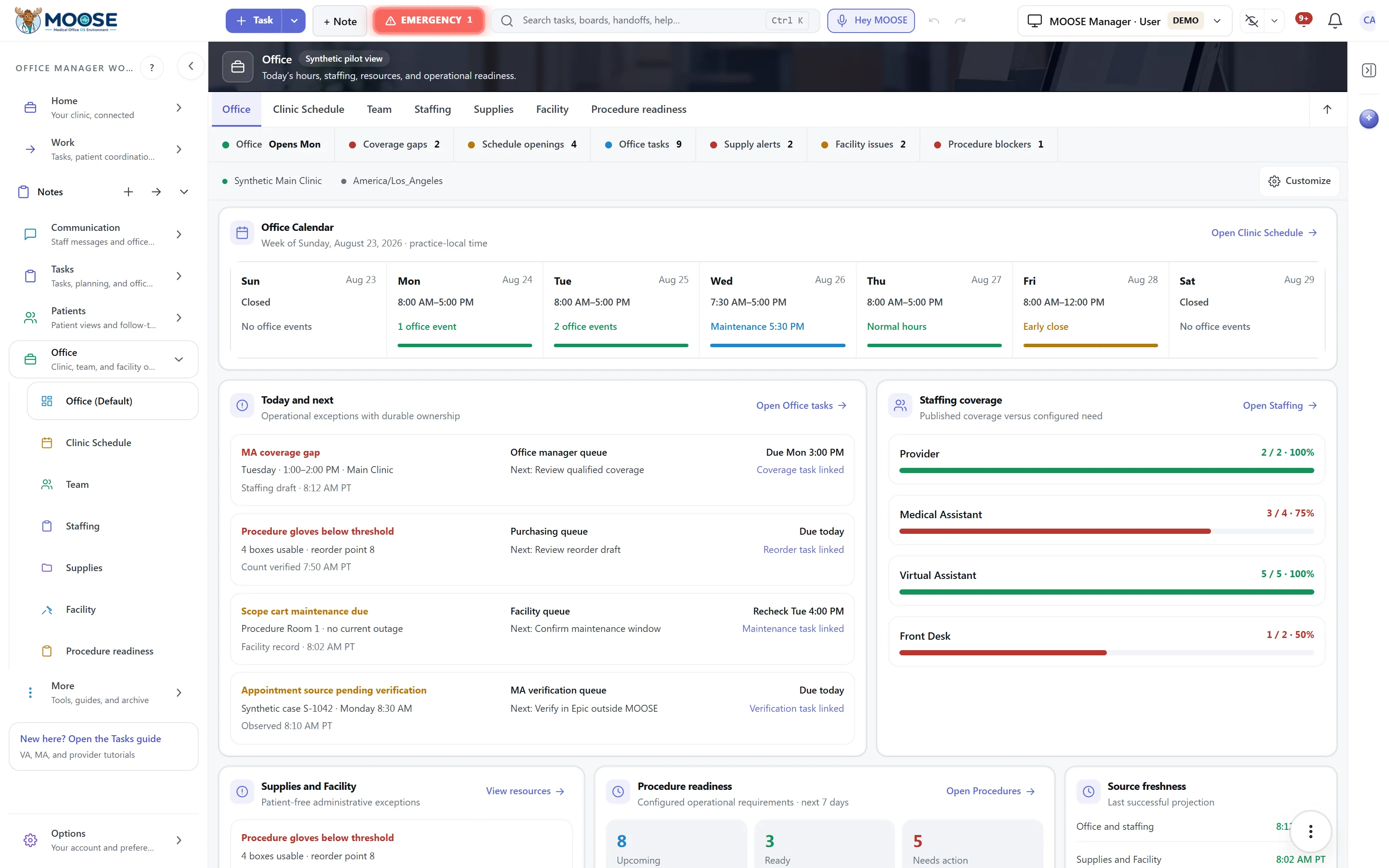The height and width of the screenshot is (868, 1389).
Task: Open the CA user avatar
Action: [1369, 20]
